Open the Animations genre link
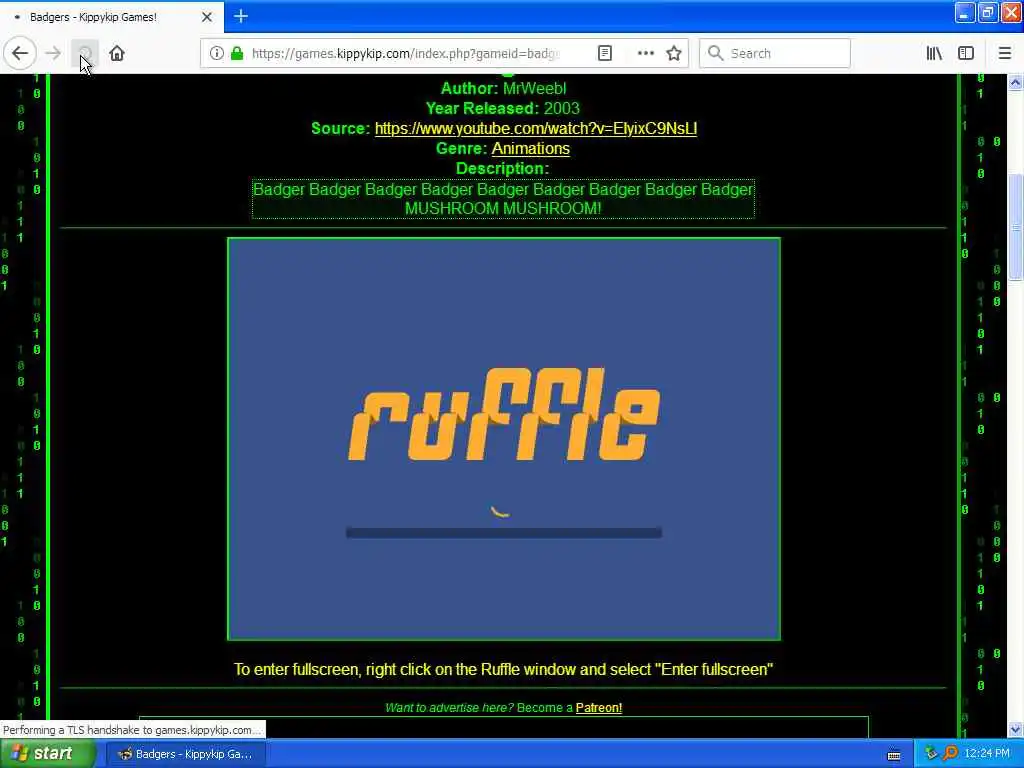The width and height of the screenshot is (1024, 768). [530, 149]
